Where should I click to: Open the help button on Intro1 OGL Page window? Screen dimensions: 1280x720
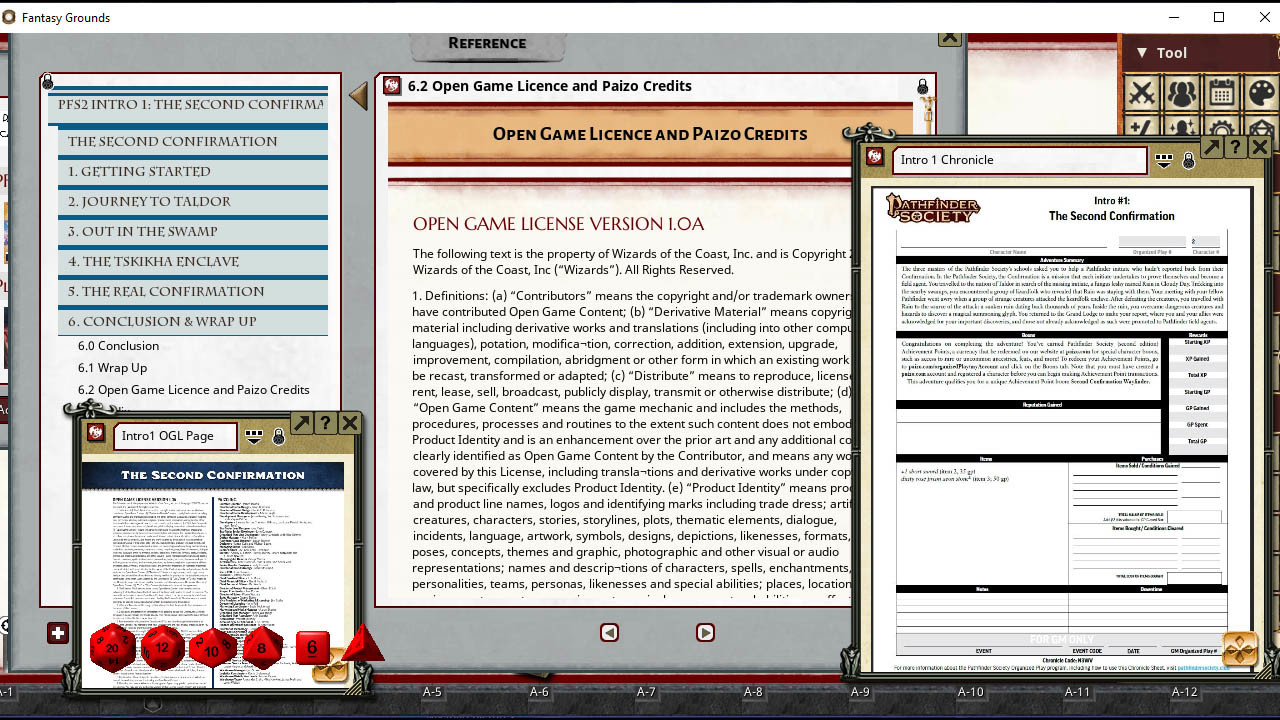pyautogui.click(x=326, y=423)
